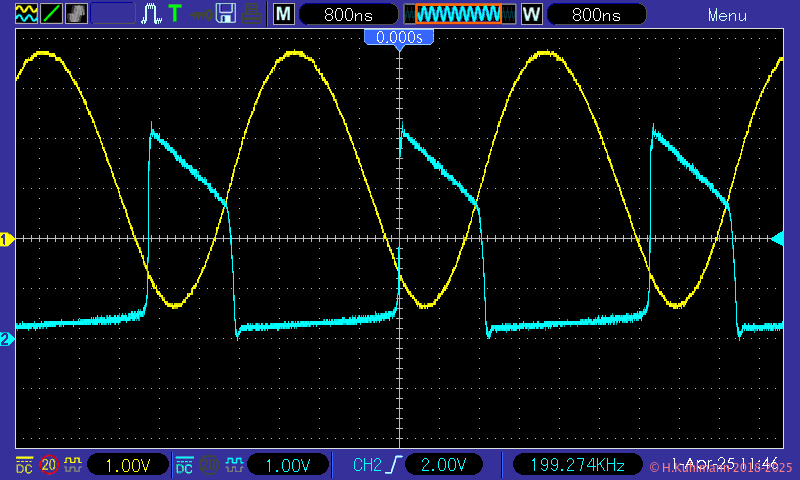The image size is (800, 480).
Task: Click the green T trigger status icon
Action: tap(175, 13)
